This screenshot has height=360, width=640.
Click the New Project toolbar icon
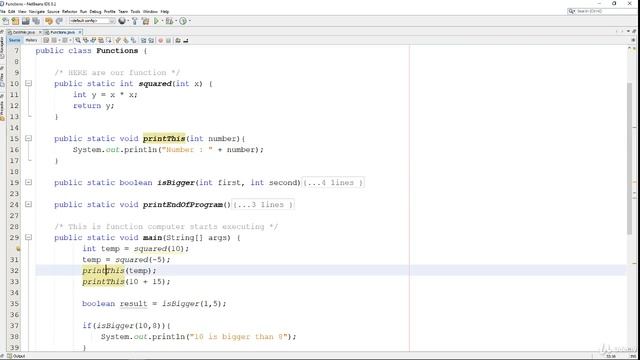(x=15, y=21)
